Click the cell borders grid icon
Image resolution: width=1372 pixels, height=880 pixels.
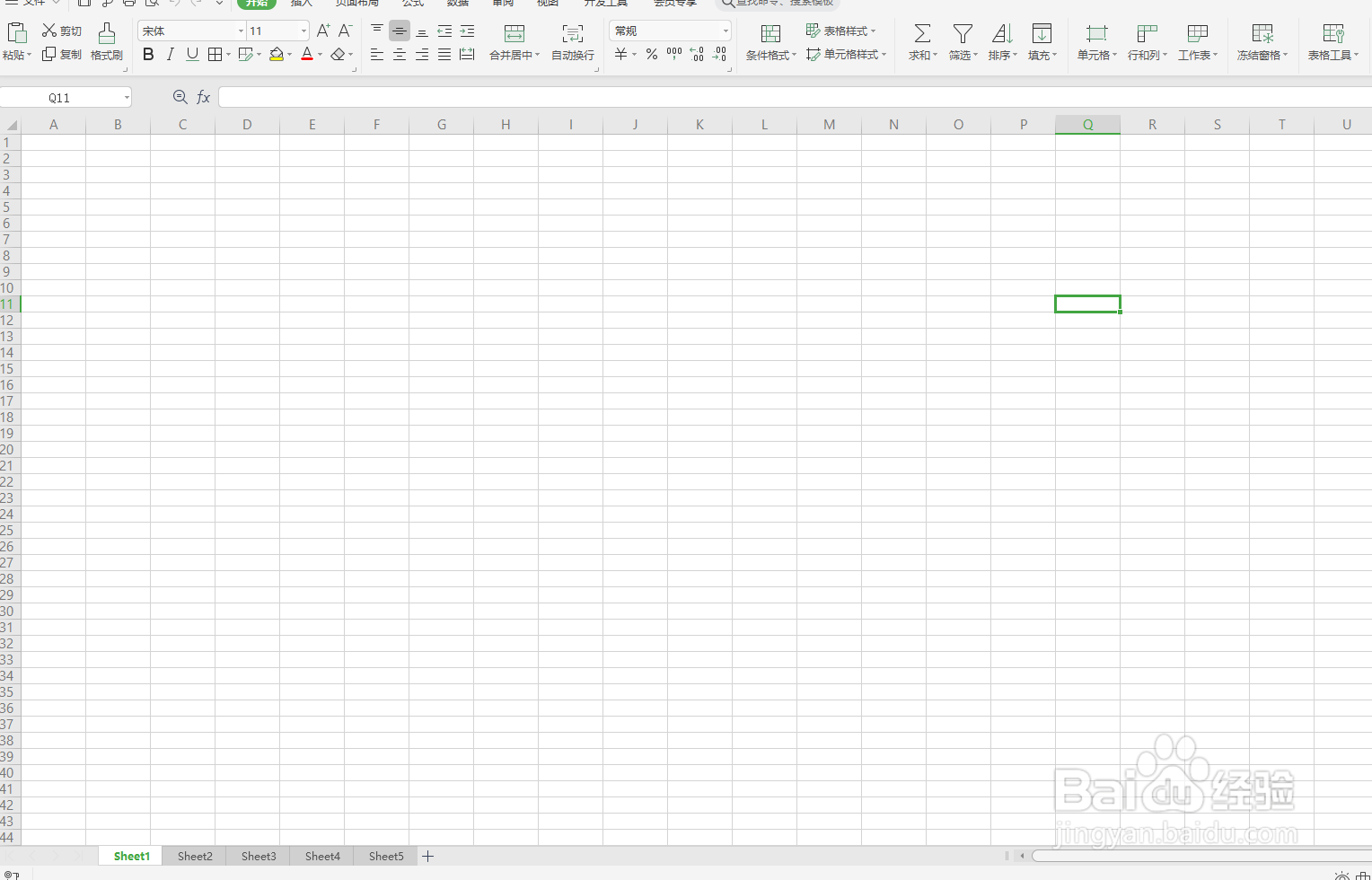pos(215,55)
